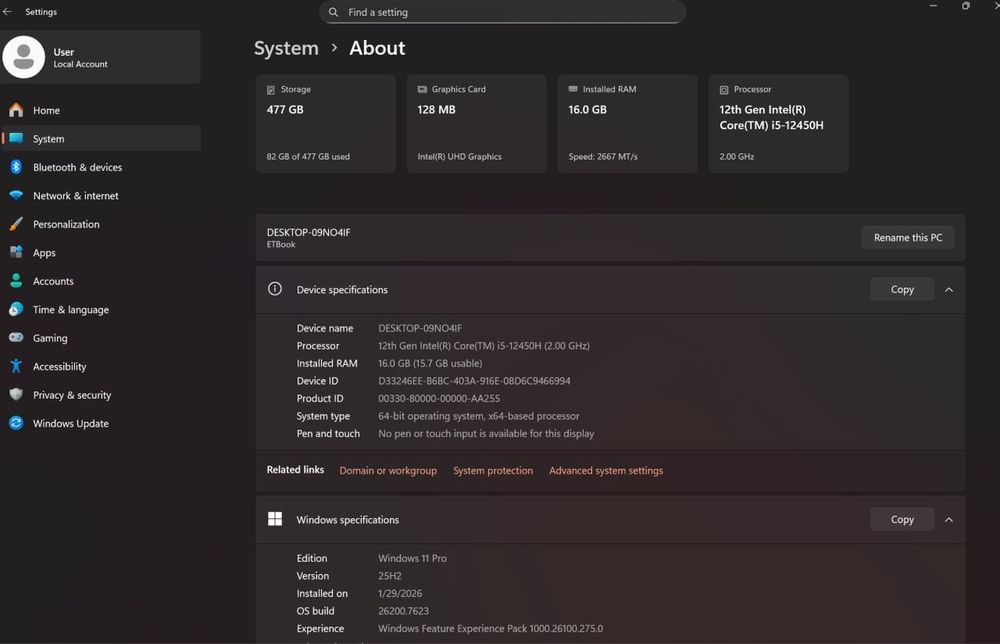Click the Accessibility figure icon

(16, 366)
